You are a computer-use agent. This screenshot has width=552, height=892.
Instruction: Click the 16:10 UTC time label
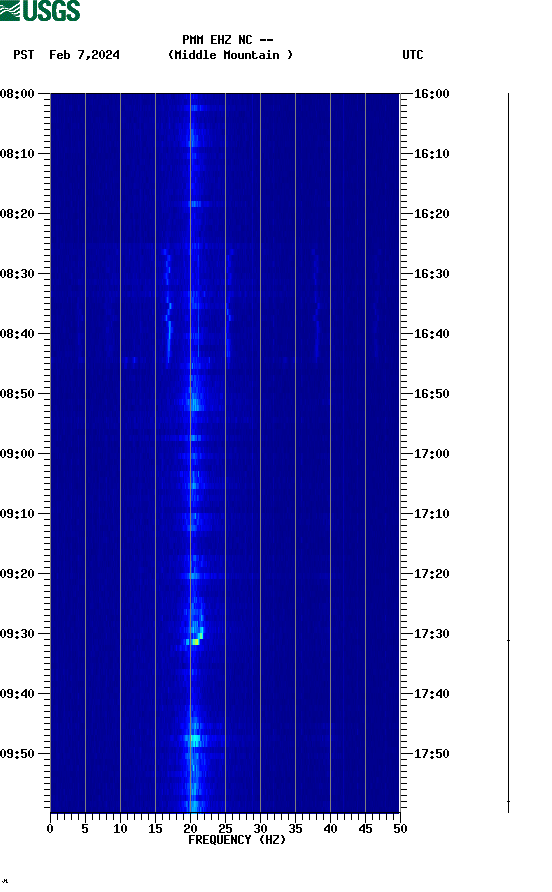(431, 154)
